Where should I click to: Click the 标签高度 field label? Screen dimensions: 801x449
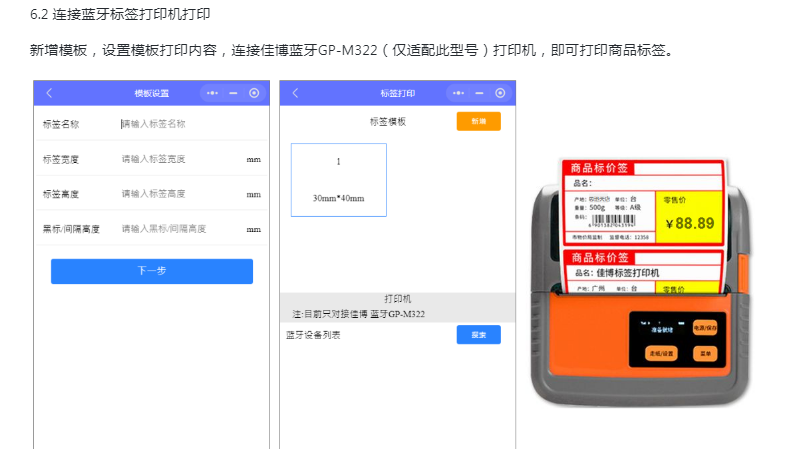[61, 194]
